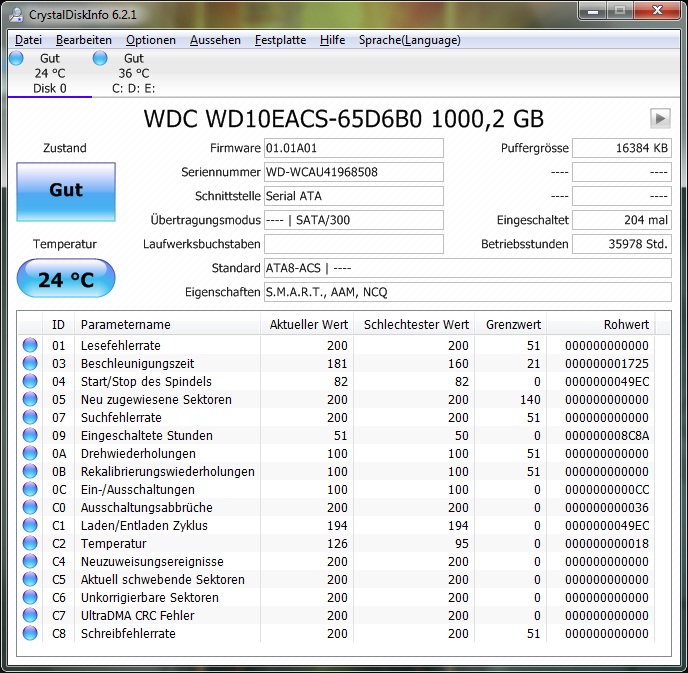
Task: Click the Aktueller Wert column header
Action: pyautogui.click(x=307, y=325)
